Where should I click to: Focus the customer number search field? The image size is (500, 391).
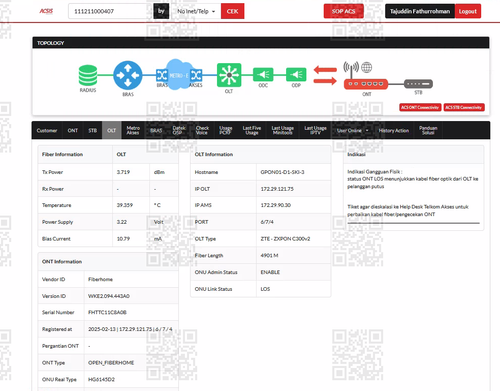point(110,11)
